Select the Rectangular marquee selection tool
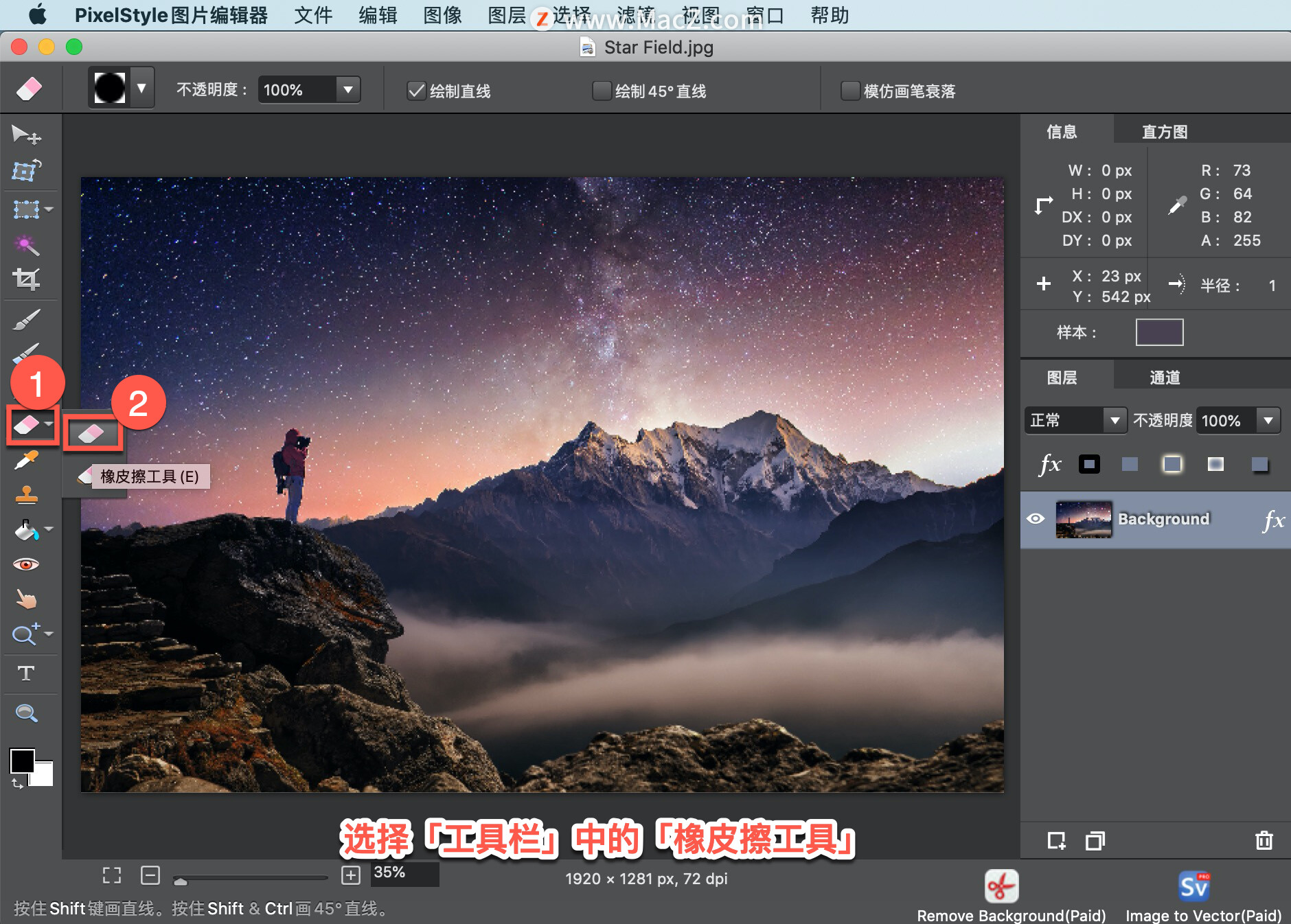This screenshot has height=924, width=1291. (26, 209)
